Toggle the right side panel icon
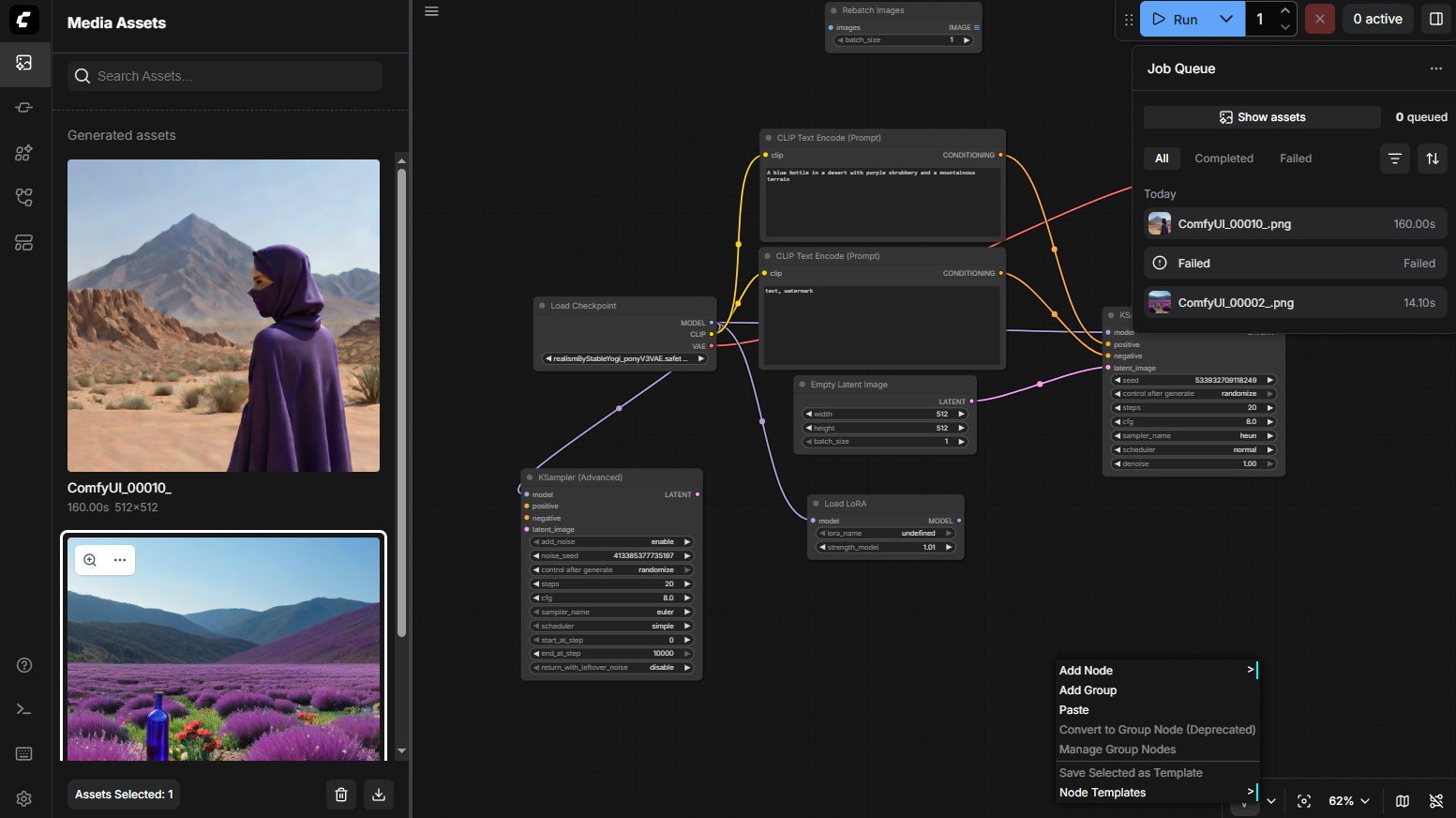1456x818 pixels. (x=1435, y=19)
